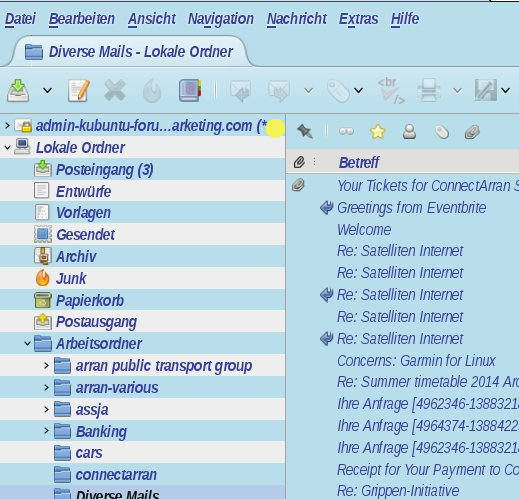Viewport: 519px width, 499px height.
Task: Open dropdown arrow next to Get Messages
Action: (x=48, y=90)
